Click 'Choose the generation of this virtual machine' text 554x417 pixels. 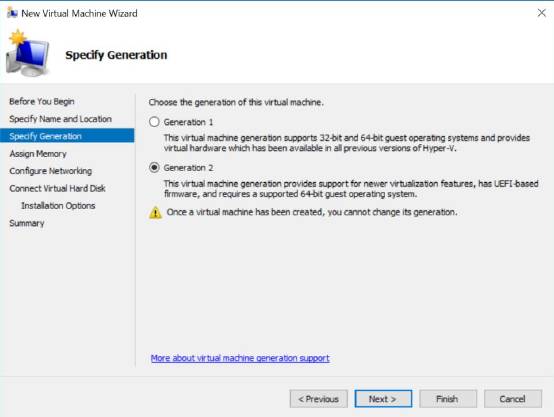point(236,102)
